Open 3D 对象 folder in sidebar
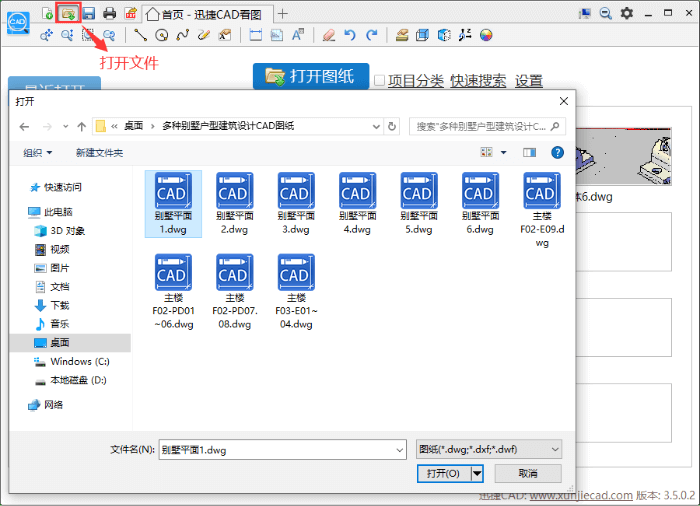 [x=60, y=230]
